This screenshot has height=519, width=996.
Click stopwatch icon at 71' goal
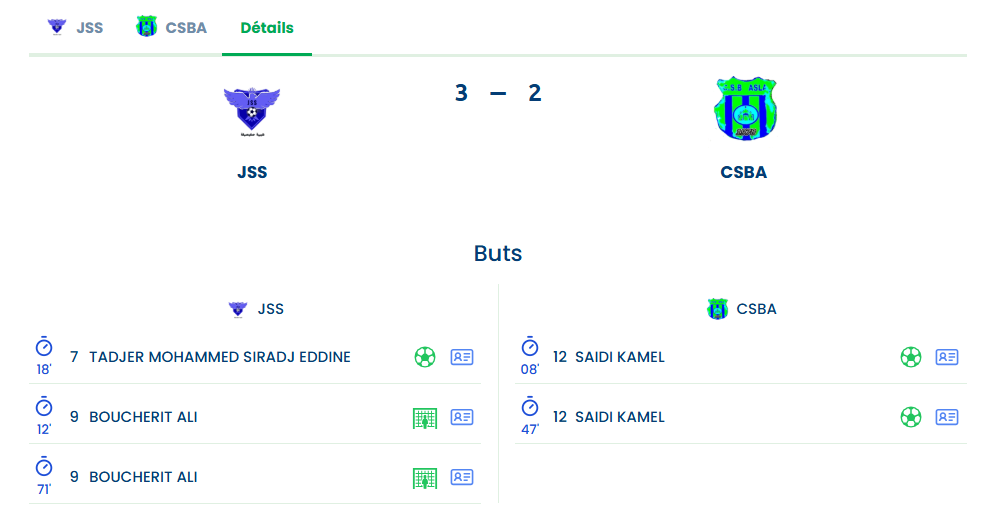[x=44, y=467]
